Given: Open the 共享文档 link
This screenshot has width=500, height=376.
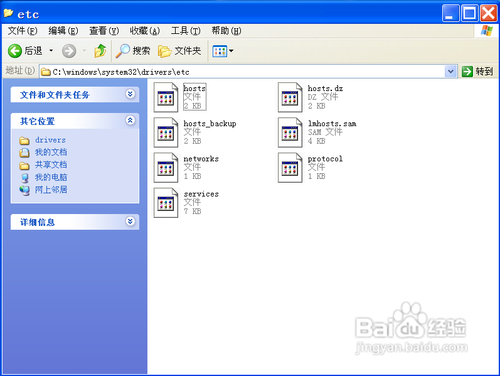Looking at the screenshot, I should point(51,165).
